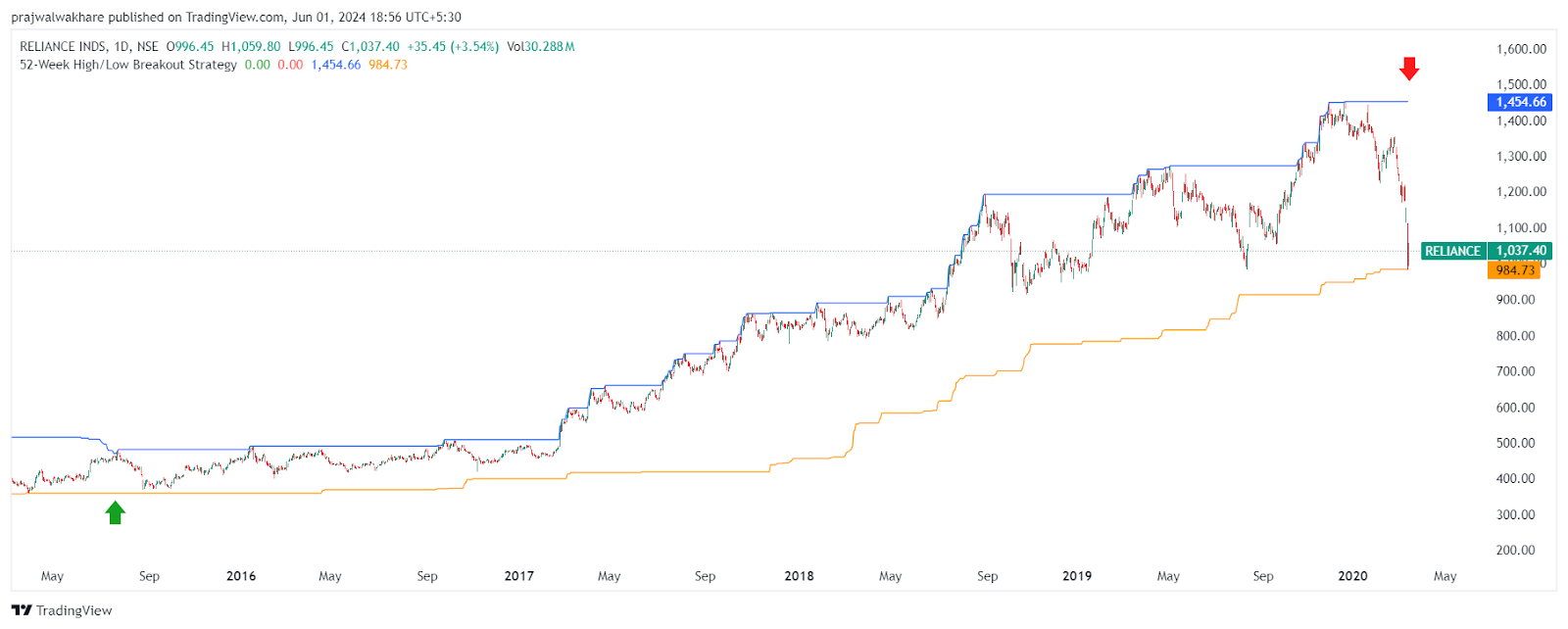Click the orange 984.73 legend value
The image size is (1568, 629).
coord(388,65)
